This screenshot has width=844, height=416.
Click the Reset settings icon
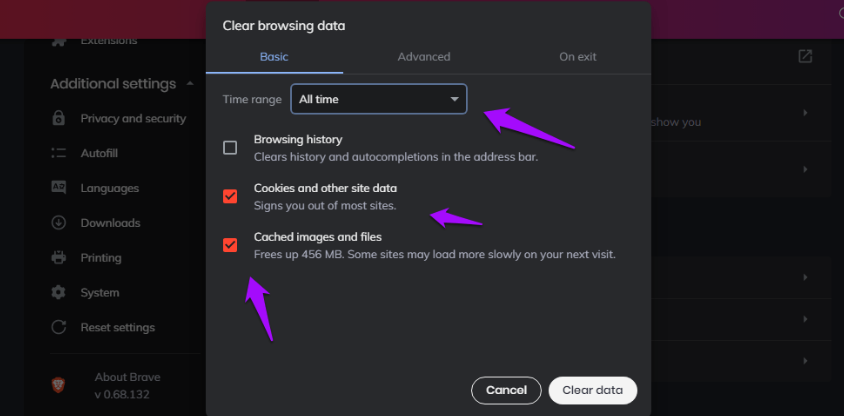[x=59, y=328]
